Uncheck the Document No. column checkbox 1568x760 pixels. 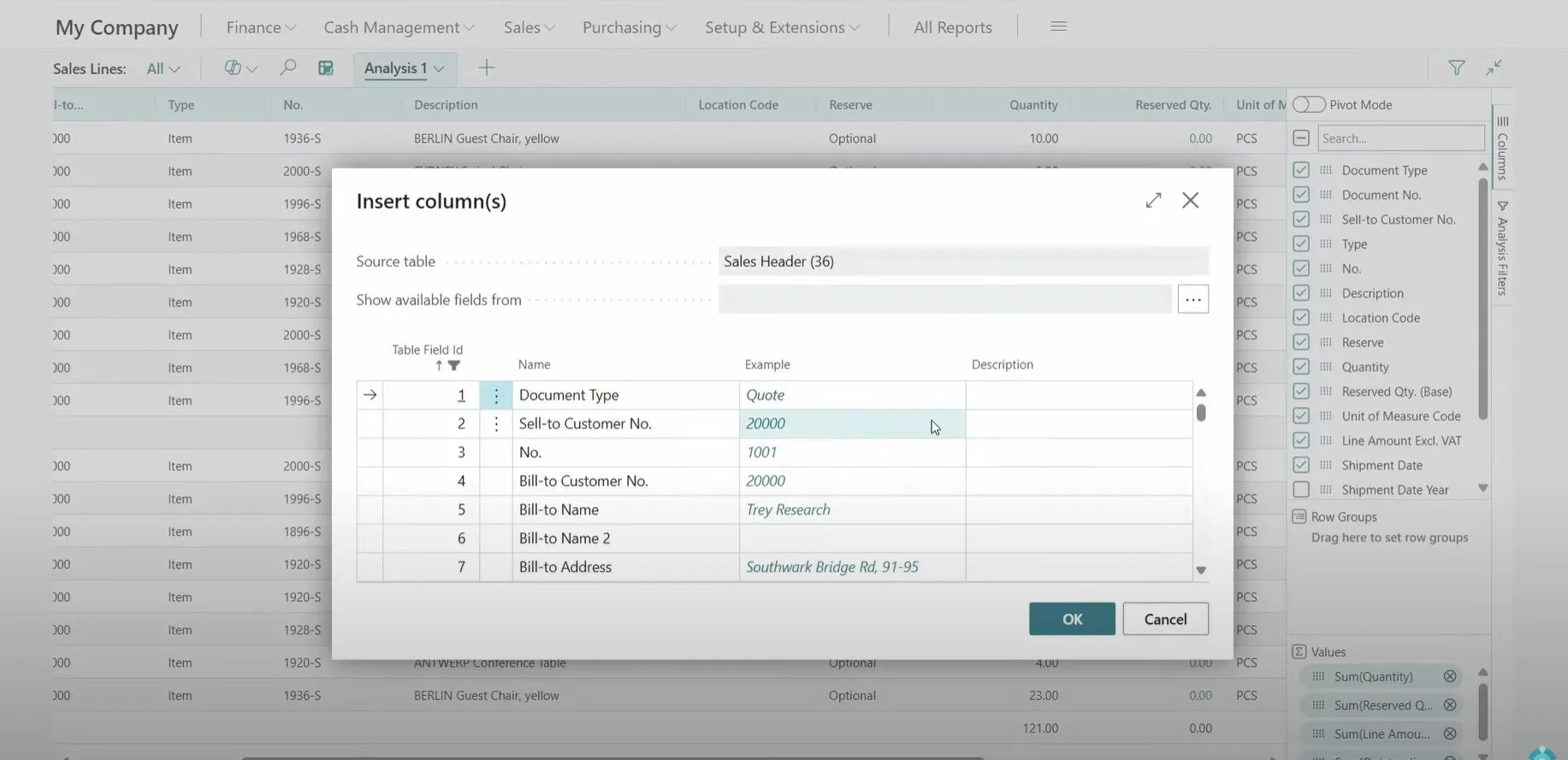(x=1301, y=195)
